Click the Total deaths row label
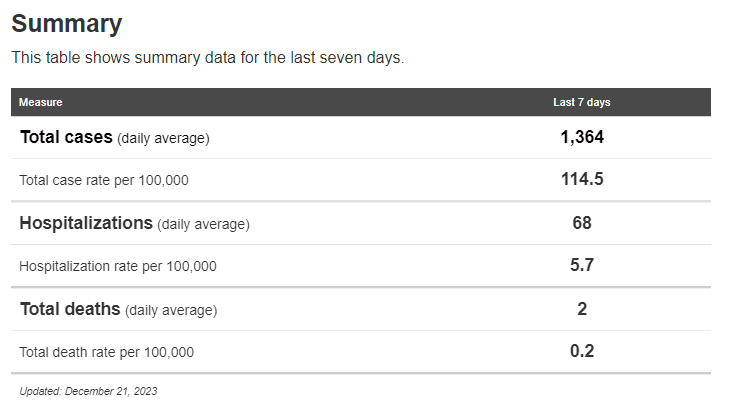 tap(70, 309)
